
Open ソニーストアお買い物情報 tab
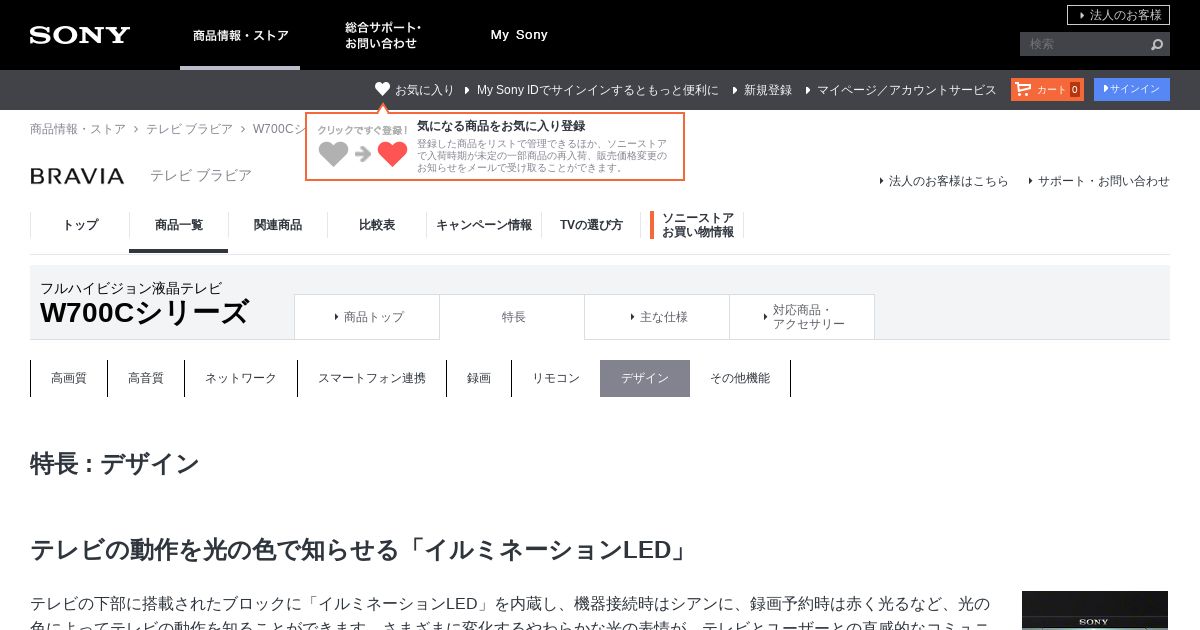point(696,225)
